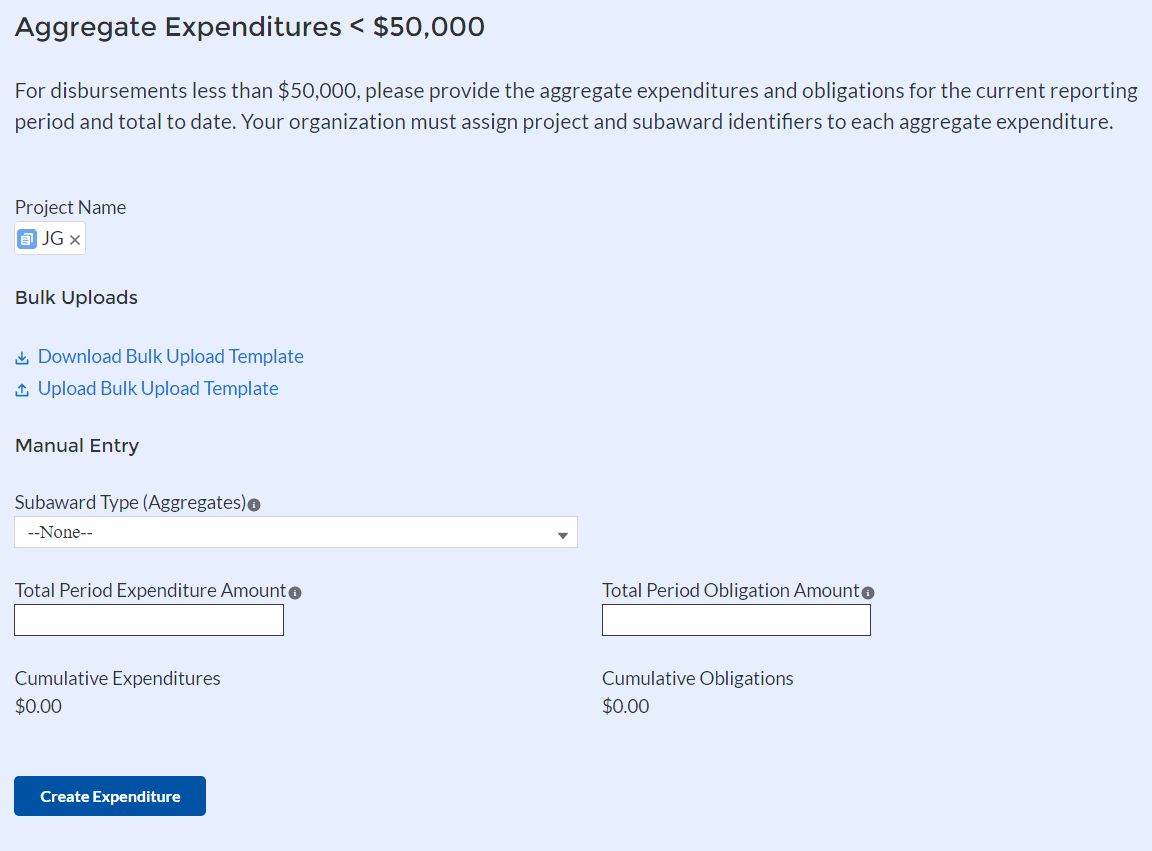Focus the Total Period Obligation Amount field
The image size is (1152, 851).
pos(736,621)
